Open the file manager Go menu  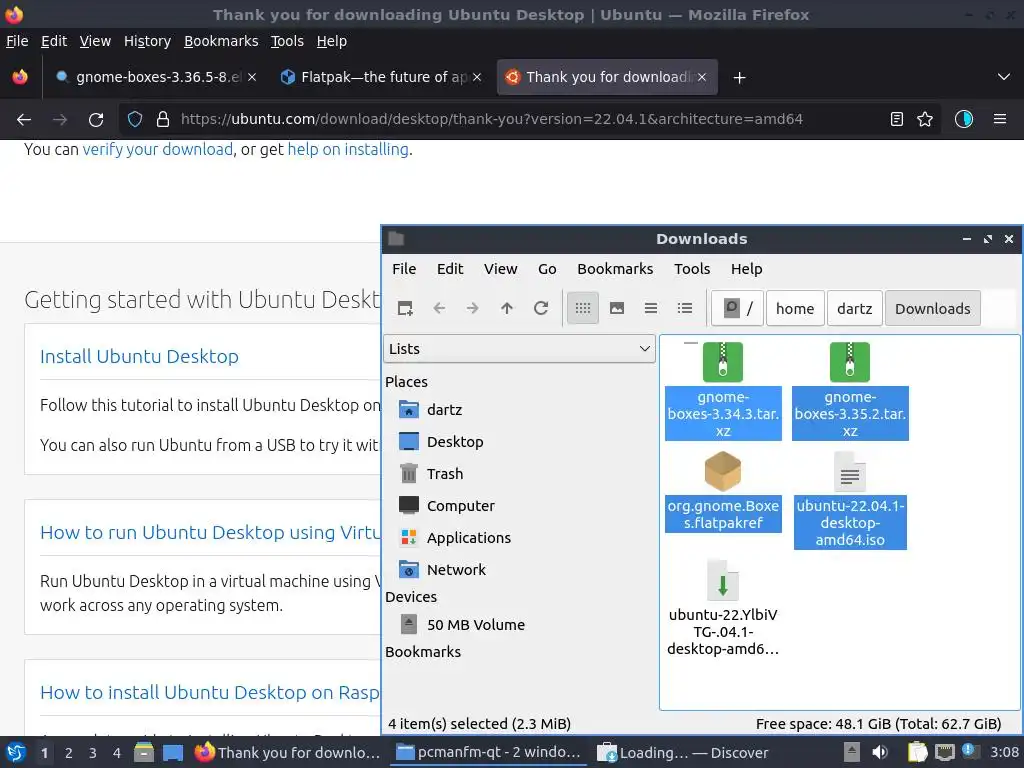click(x=547, y=269)
